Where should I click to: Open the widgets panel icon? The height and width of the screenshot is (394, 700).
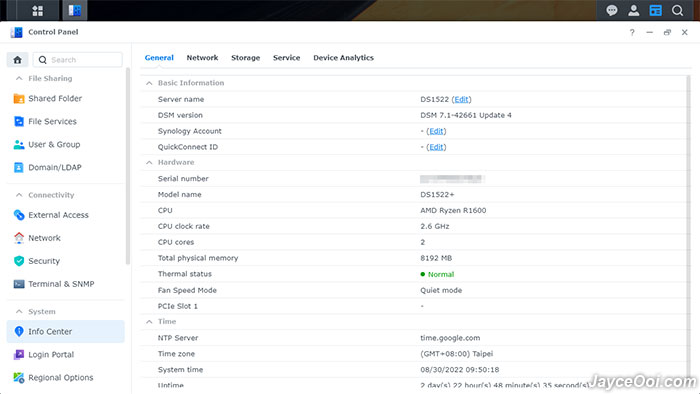655,10
